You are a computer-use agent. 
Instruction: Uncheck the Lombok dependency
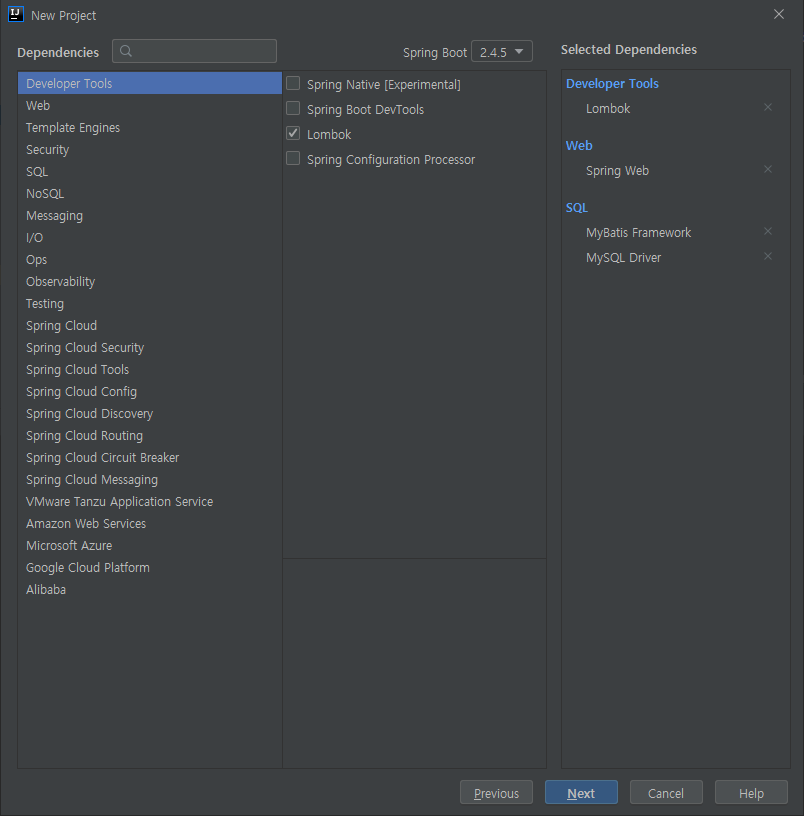pos(293,133)
